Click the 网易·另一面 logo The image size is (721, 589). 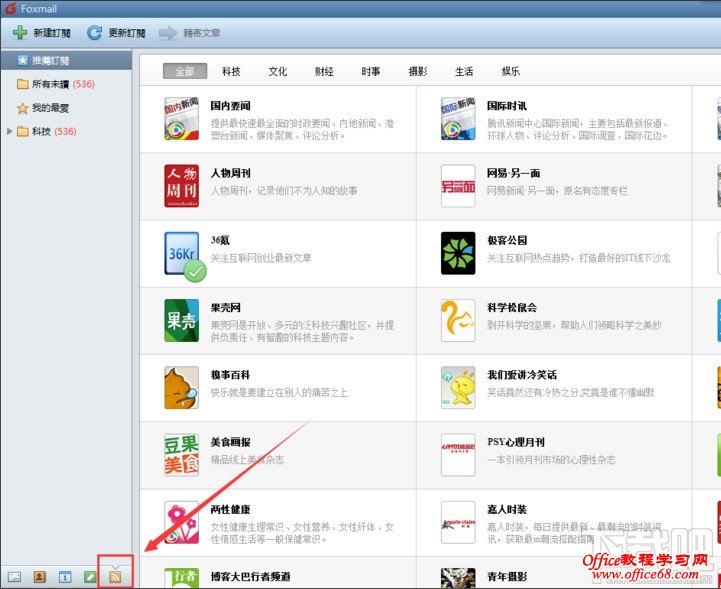pos(458,186)
